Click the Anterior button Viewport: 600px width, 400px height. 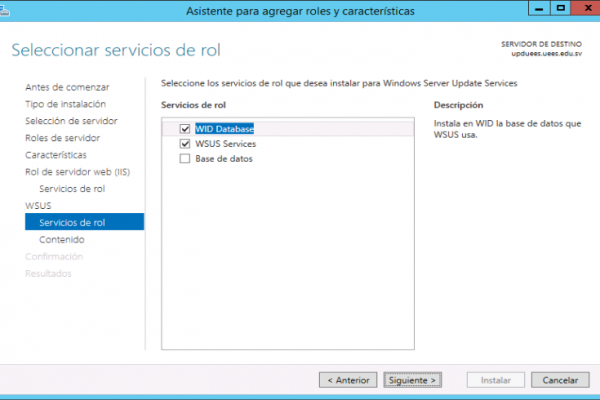(348, 380)
